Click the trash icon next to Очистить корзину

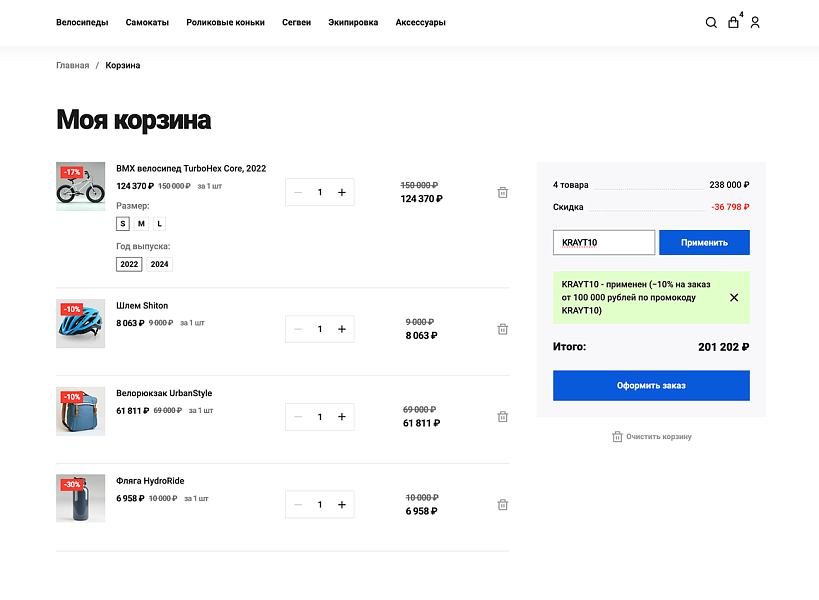coord(617,436)
